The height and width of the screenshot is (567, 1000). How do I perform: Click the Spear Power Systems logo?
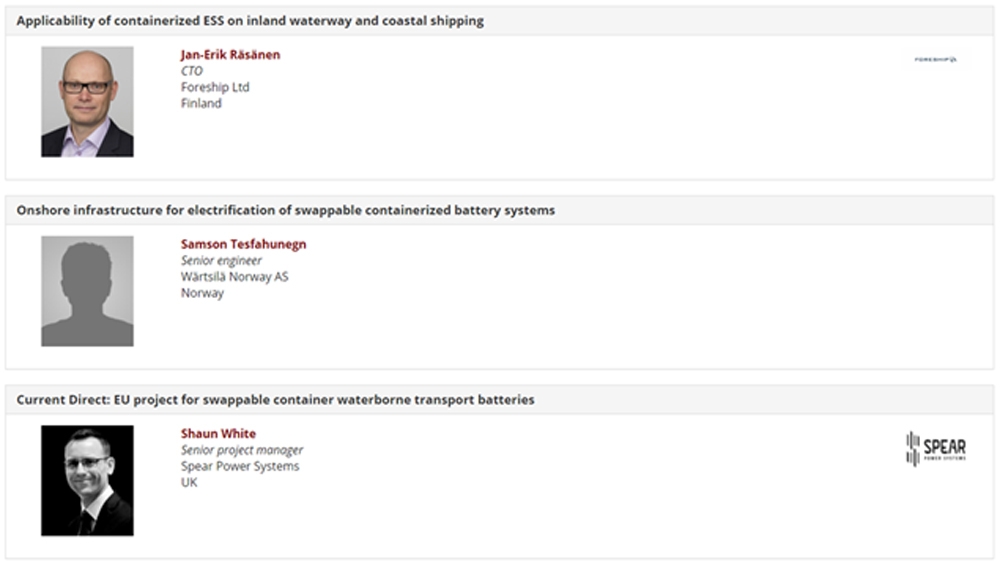click(935, 449)
